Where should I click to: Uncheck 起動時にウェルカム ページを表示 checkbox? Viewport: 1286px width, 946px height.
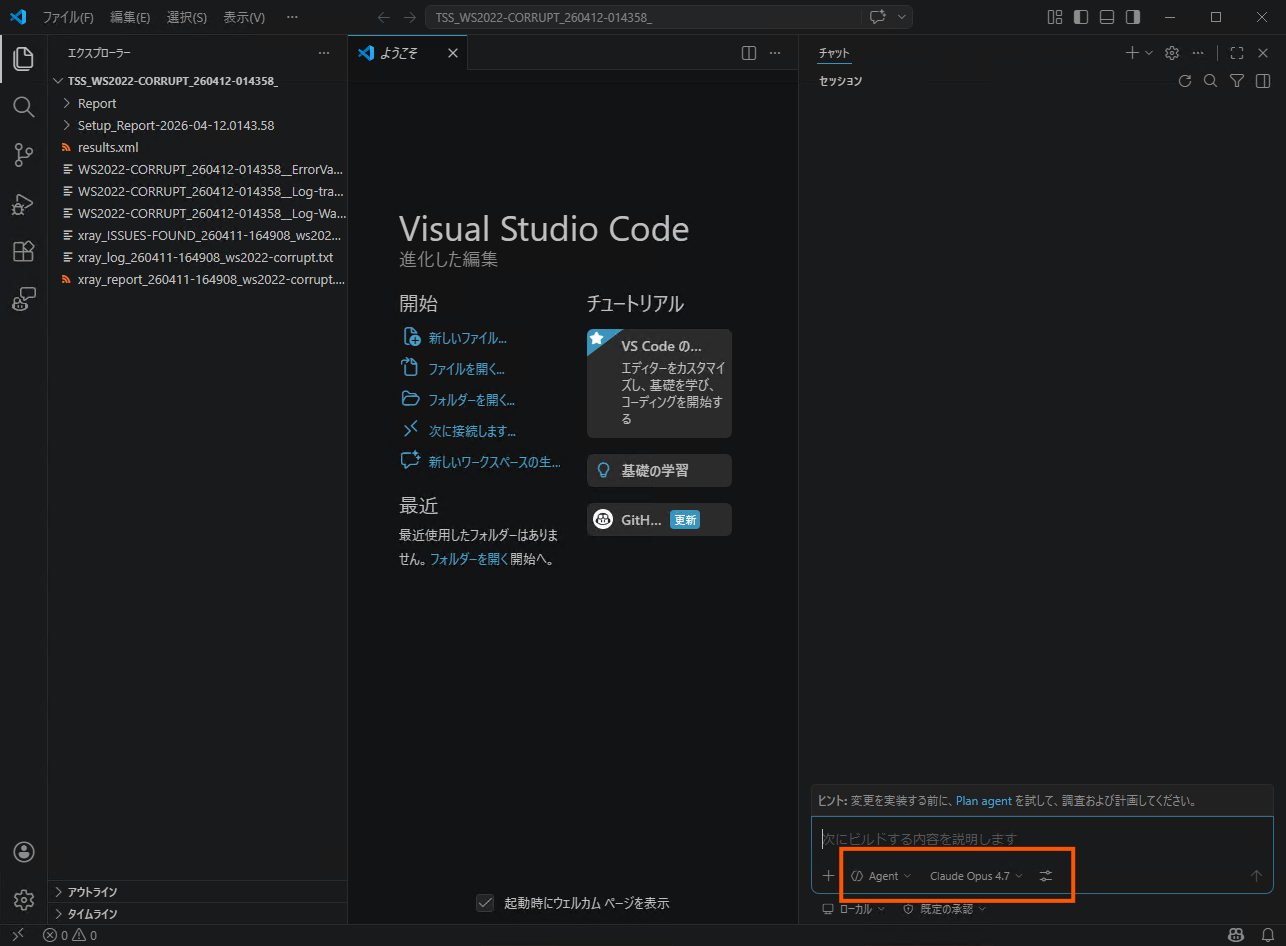tap(485, 903)
